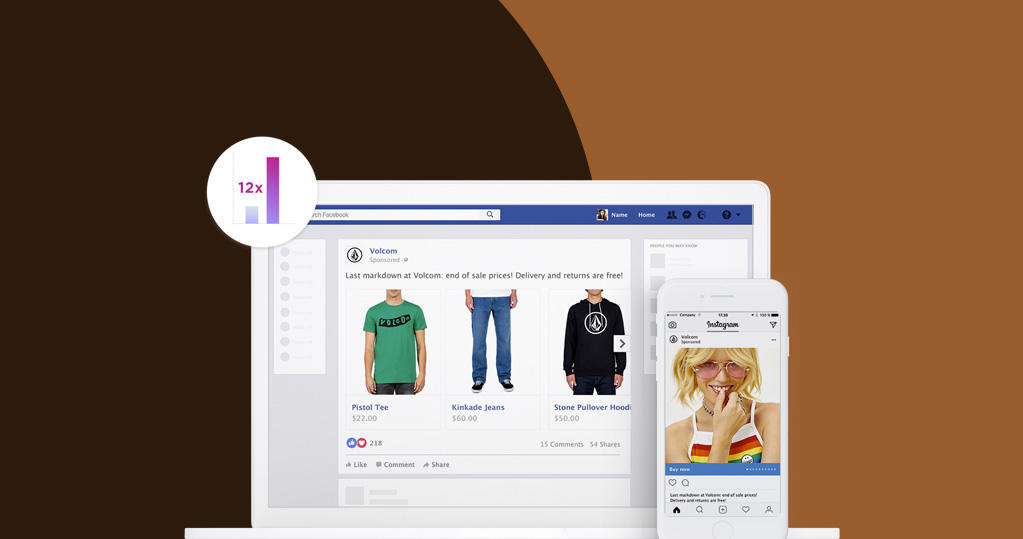This screenshot has width=1023, height=539.
Task: Tap the Instagram camera icon
Action: click(673, 325)
